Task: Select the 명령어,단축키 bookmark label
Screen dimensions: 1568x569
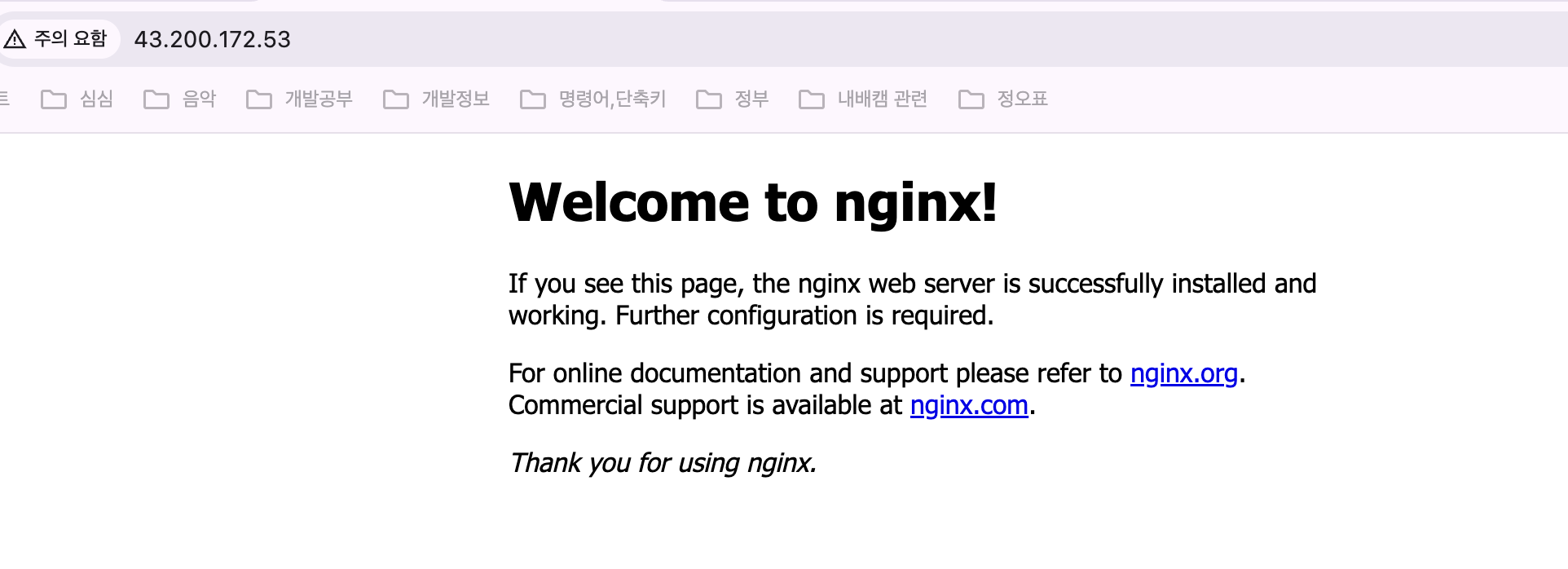Action: (613, 99)
